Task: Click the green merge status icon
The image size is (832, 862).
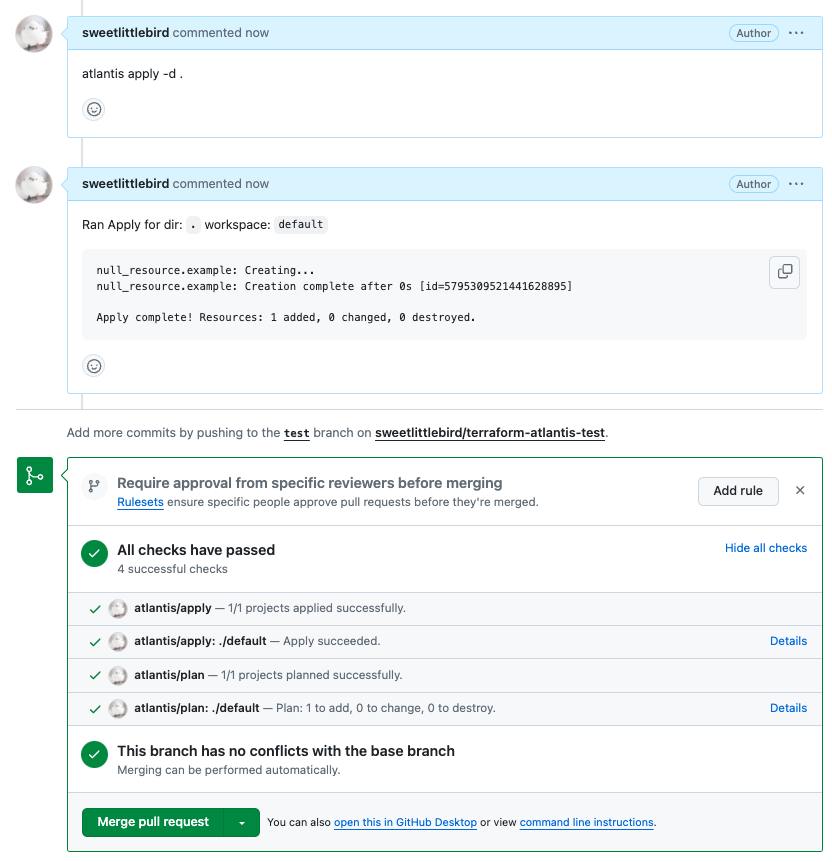Action: click(x=35, y=475)
